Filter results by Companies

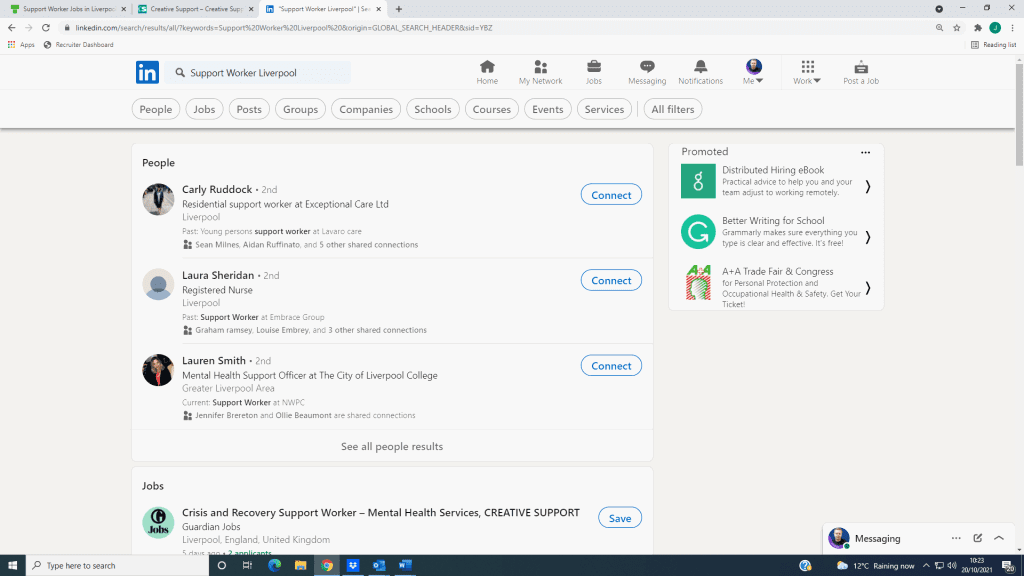(366, 109)
